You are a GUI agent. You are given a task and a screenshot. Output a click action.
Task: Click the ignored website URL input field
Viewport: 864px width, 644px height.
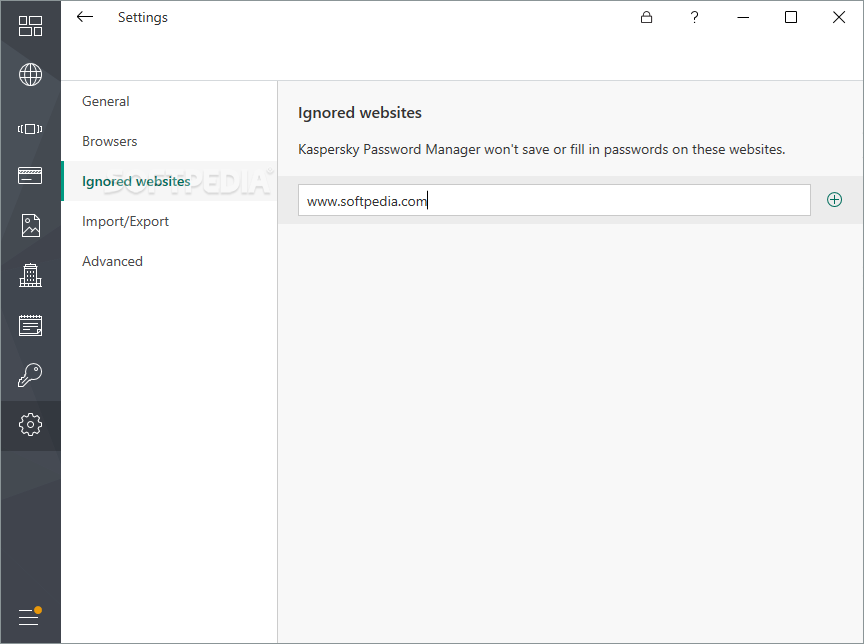(554, 200)
